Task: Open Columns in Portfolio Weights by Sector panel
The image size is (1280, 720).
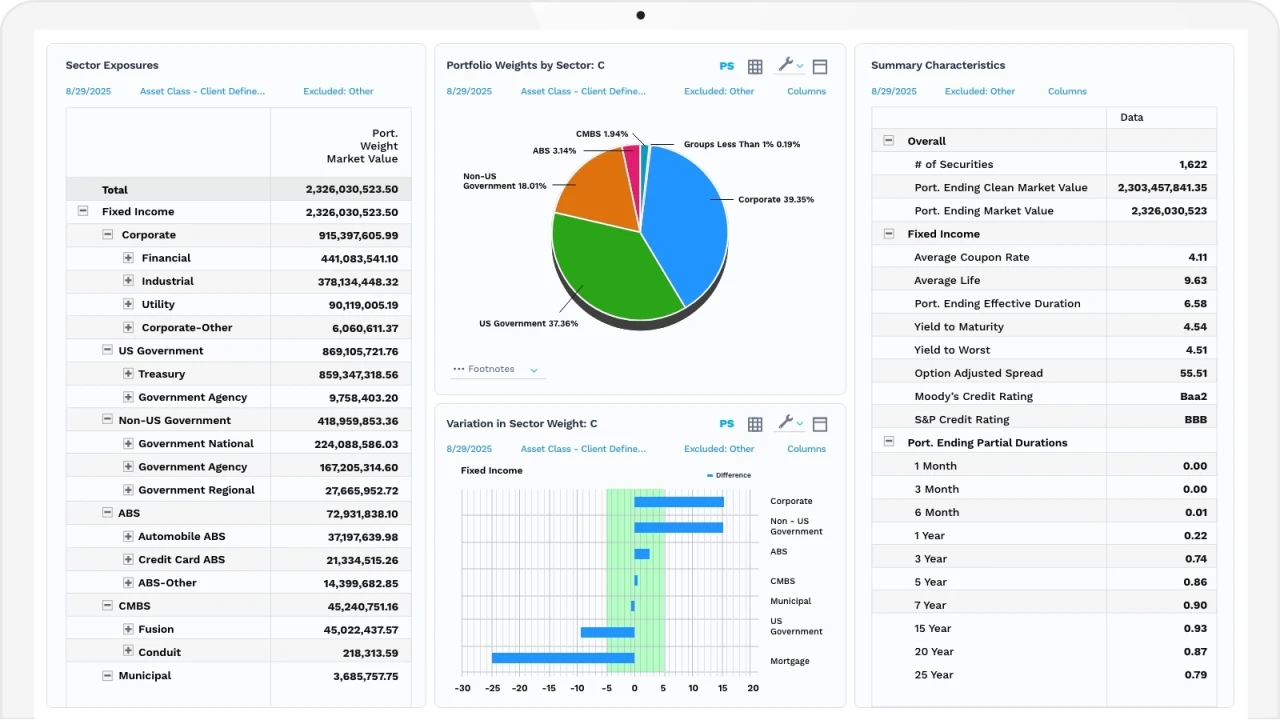Action: [x=807, y=91]
